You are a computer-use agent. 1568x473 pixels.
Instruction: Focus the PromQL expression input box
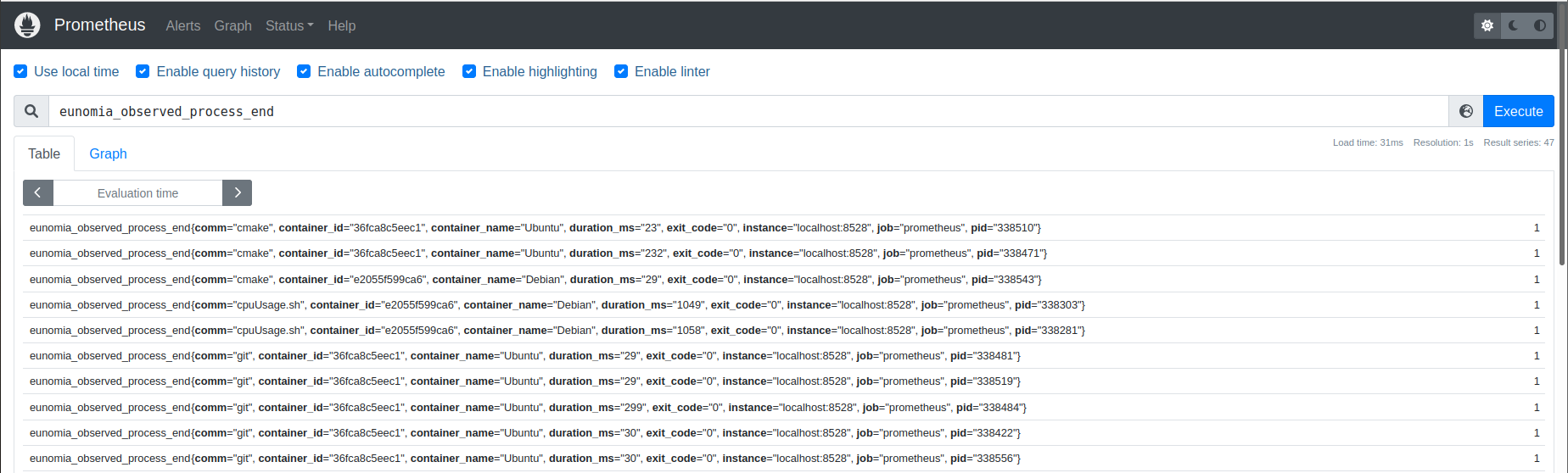[x=747, y=111]
